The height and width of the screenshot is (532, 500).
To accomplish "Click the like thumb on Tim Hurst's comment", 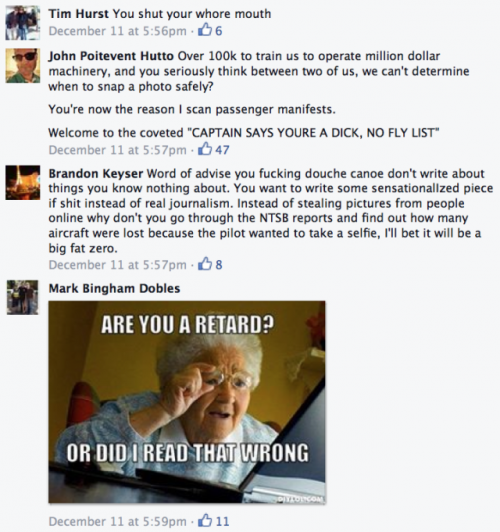I will click(205, 30).
